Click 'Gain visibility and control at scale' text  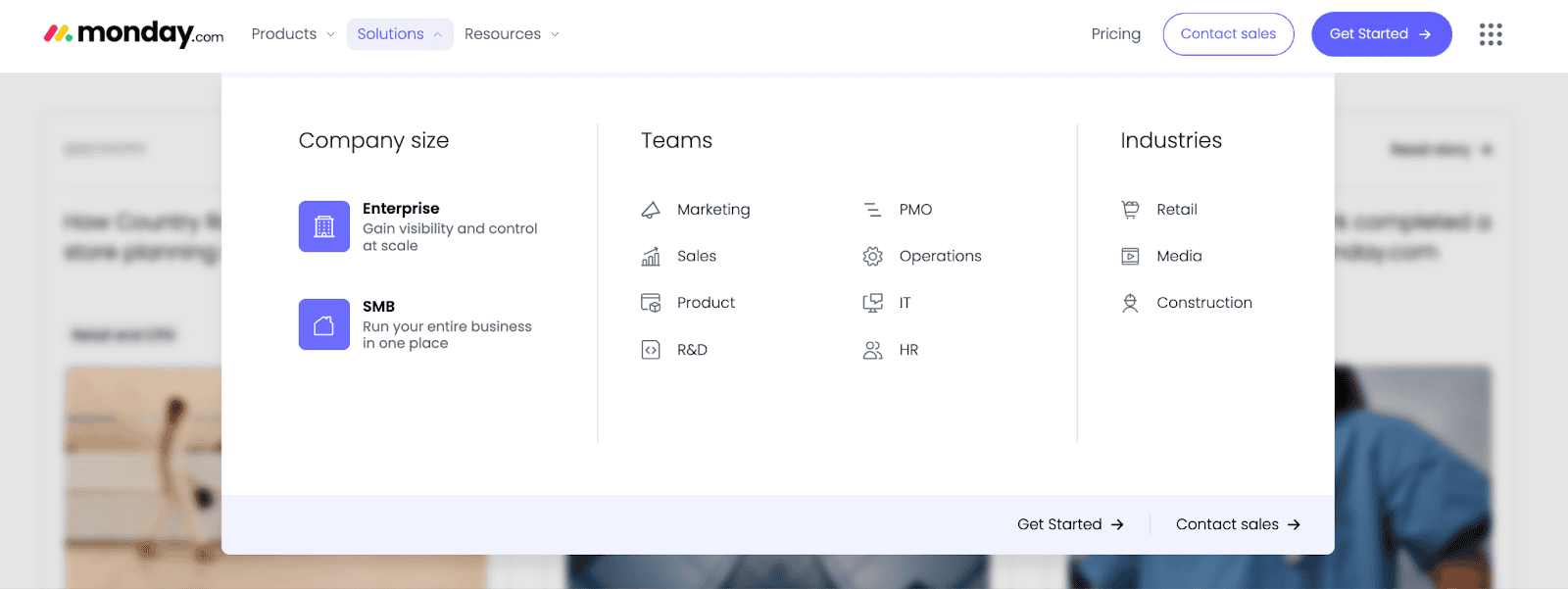tap(450, 237)
